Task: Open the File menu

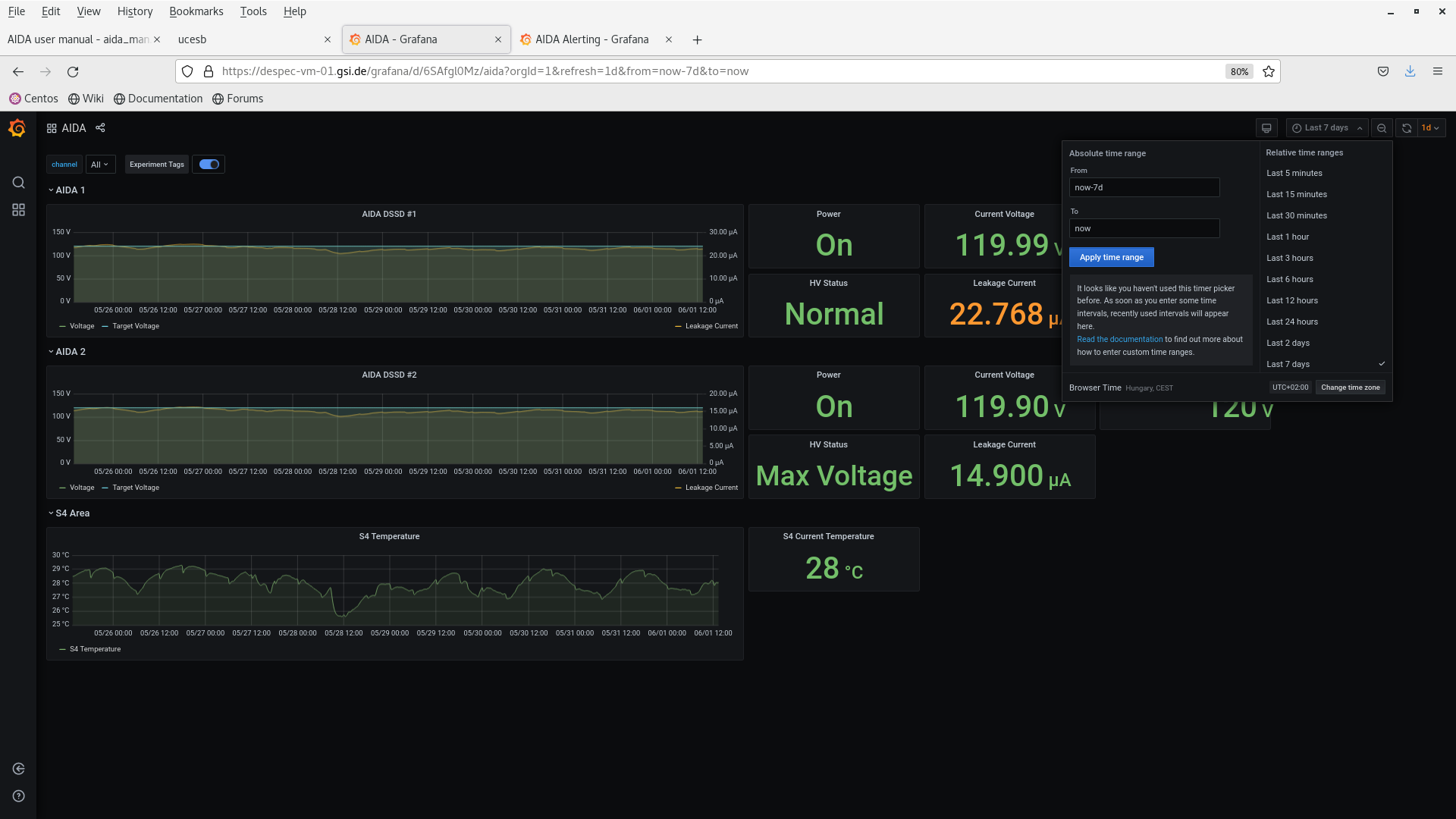Action: click(x=17, y=11)
